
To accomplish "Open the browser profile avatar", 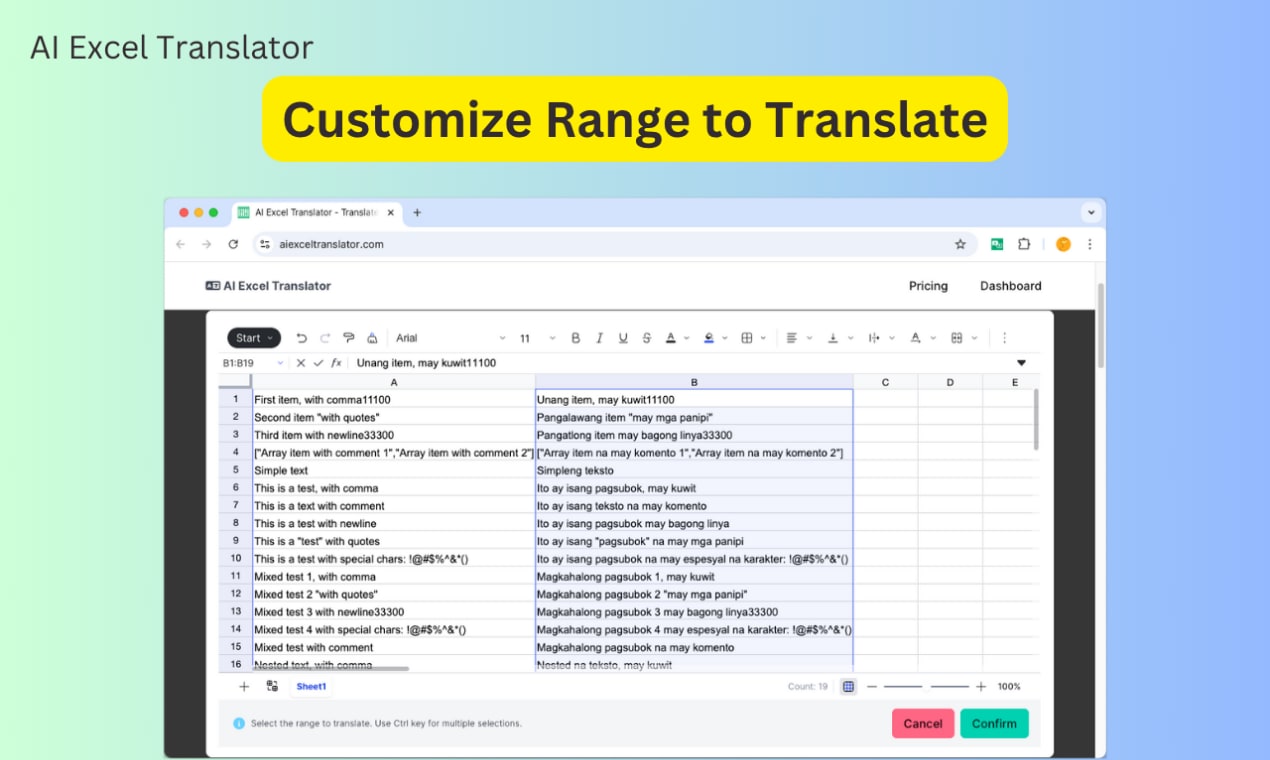I will (x=1063, y=244).
